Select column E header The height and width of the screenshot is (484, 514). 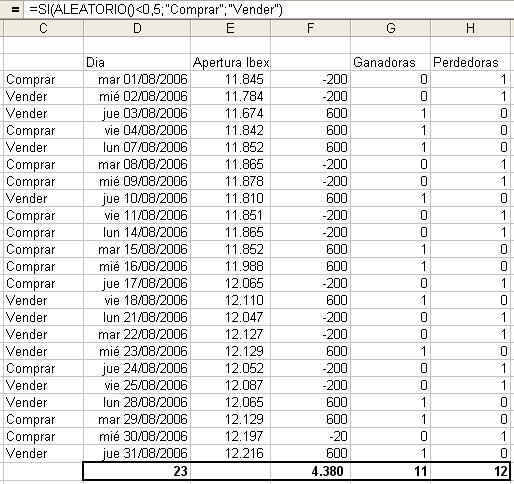(230, 28)
